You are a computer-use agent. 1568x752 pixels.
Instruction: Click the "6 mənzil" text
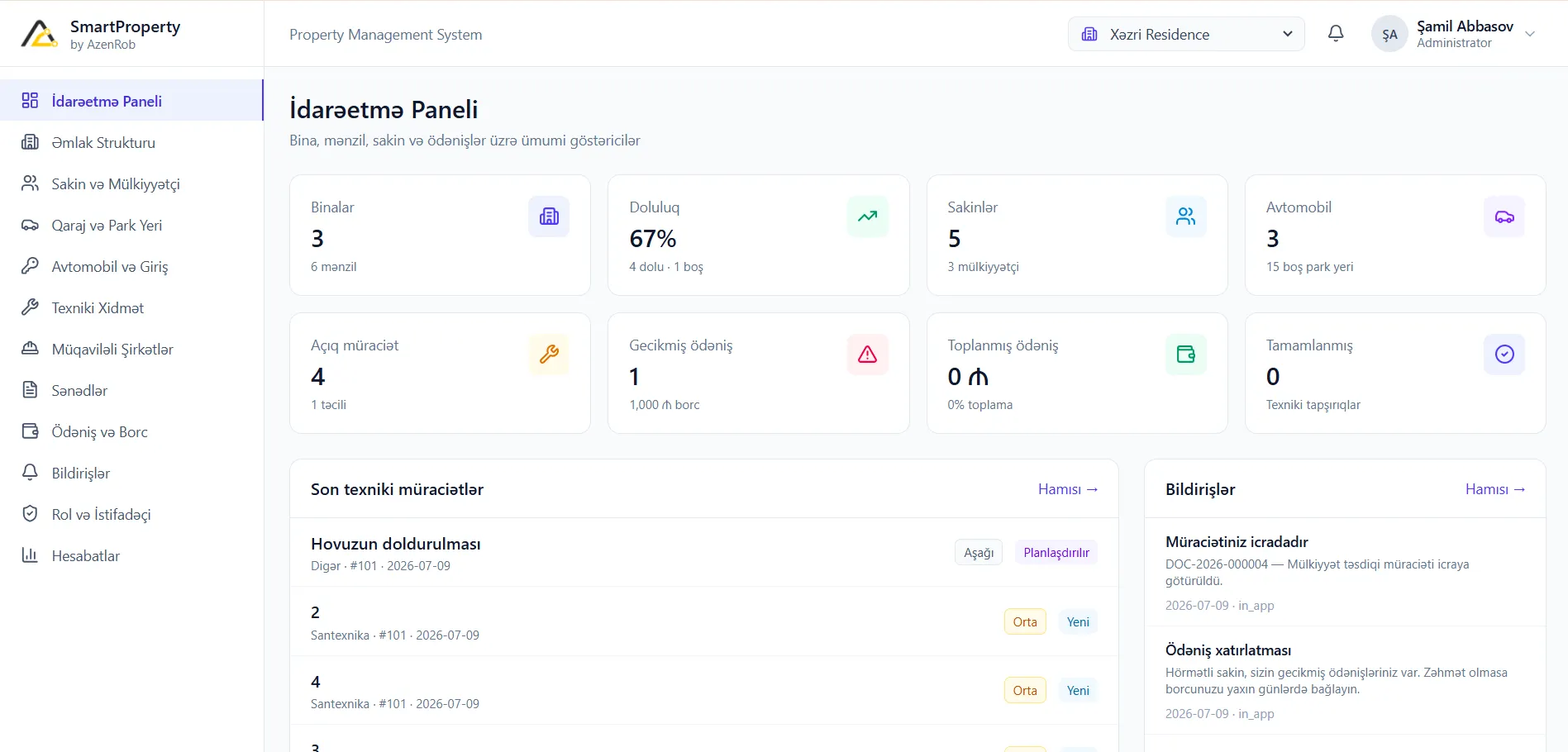point(333,267)
